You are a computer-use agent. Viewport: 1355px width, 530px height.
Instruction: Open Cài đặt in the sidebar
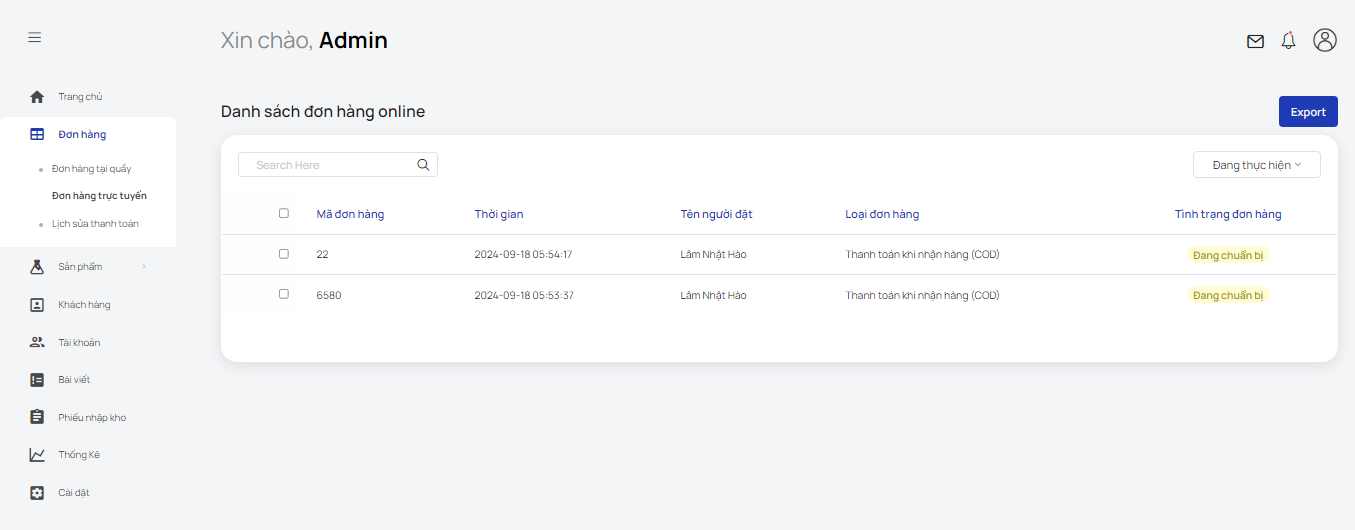[74, 493]
